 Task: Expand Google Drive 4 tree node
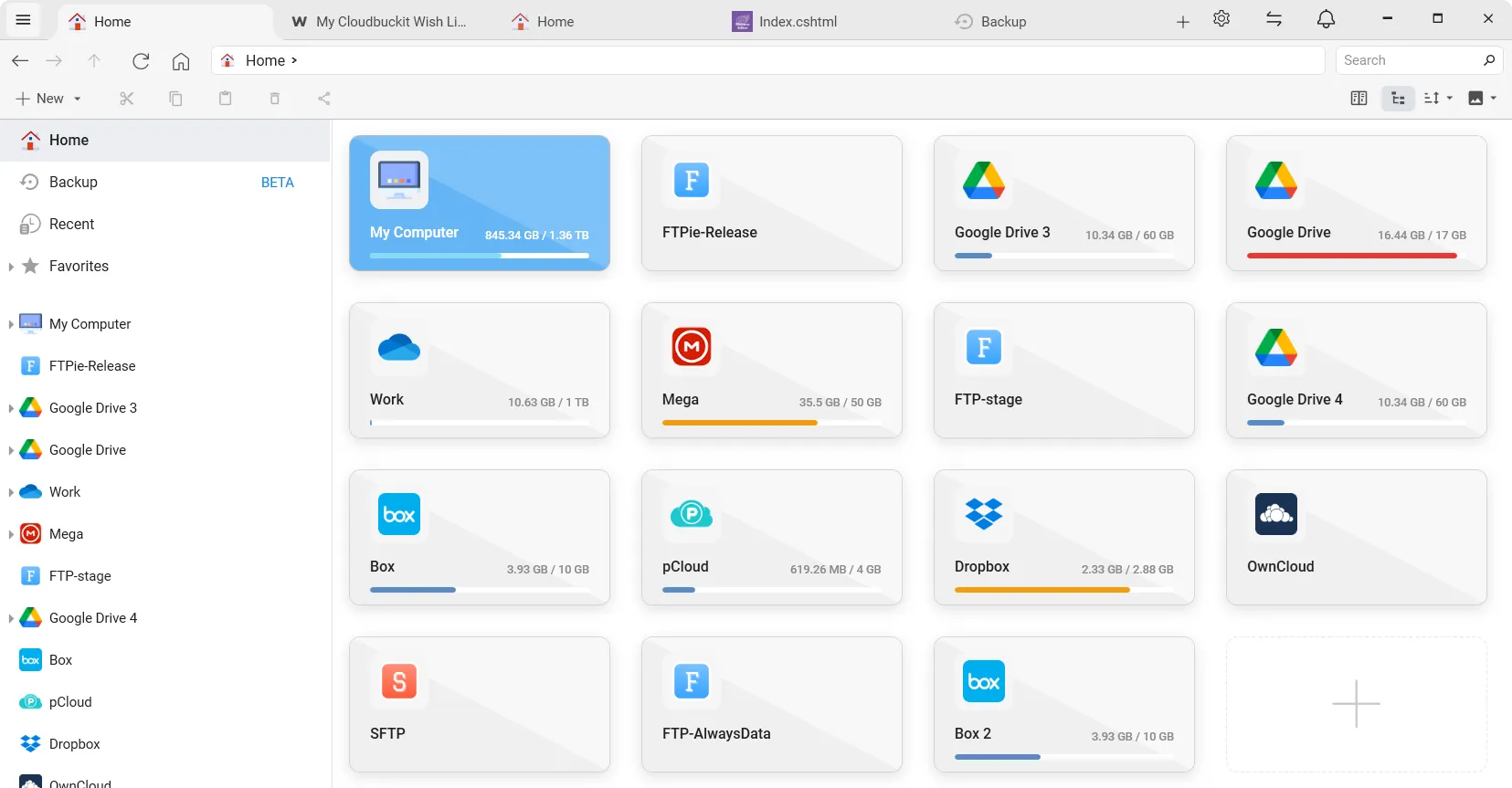(11, 618)
